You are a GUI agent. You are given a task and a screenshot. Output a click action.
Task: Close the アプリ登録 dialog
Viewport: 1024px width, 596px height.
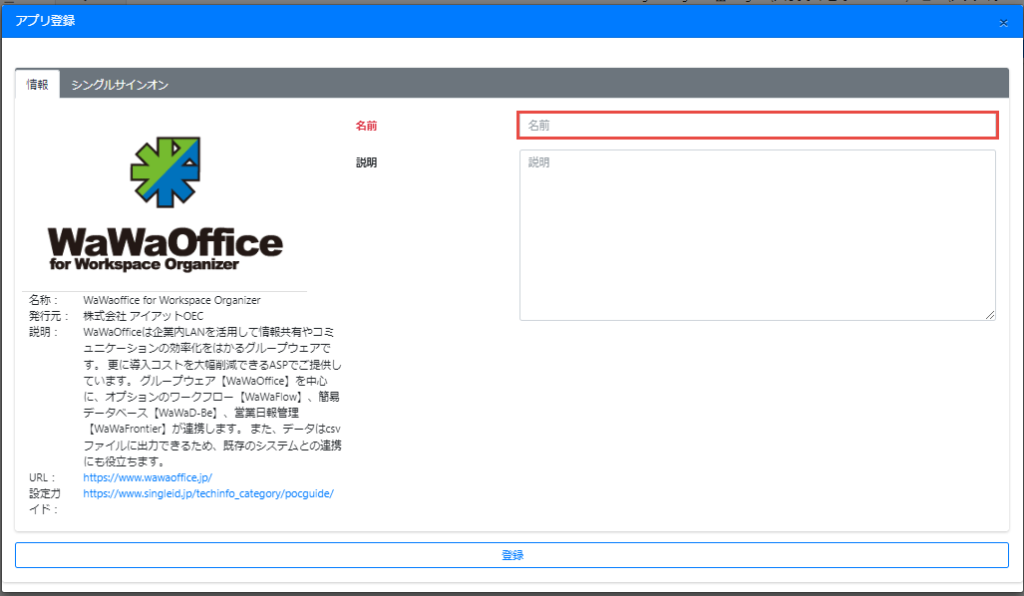pos(1003,22)
